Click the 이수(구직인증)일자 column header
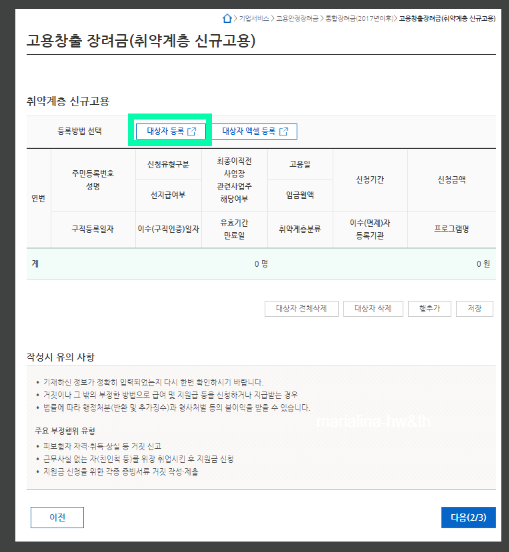This screenshot has width=509, height=552. point(168,229)
